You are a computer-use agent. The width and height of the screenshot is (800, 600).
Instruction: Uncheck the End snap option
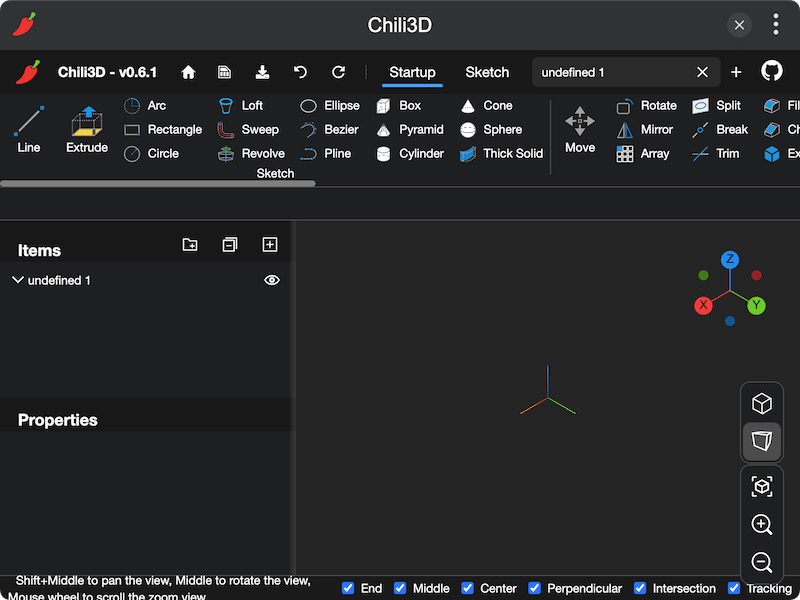tap(348, 588)
